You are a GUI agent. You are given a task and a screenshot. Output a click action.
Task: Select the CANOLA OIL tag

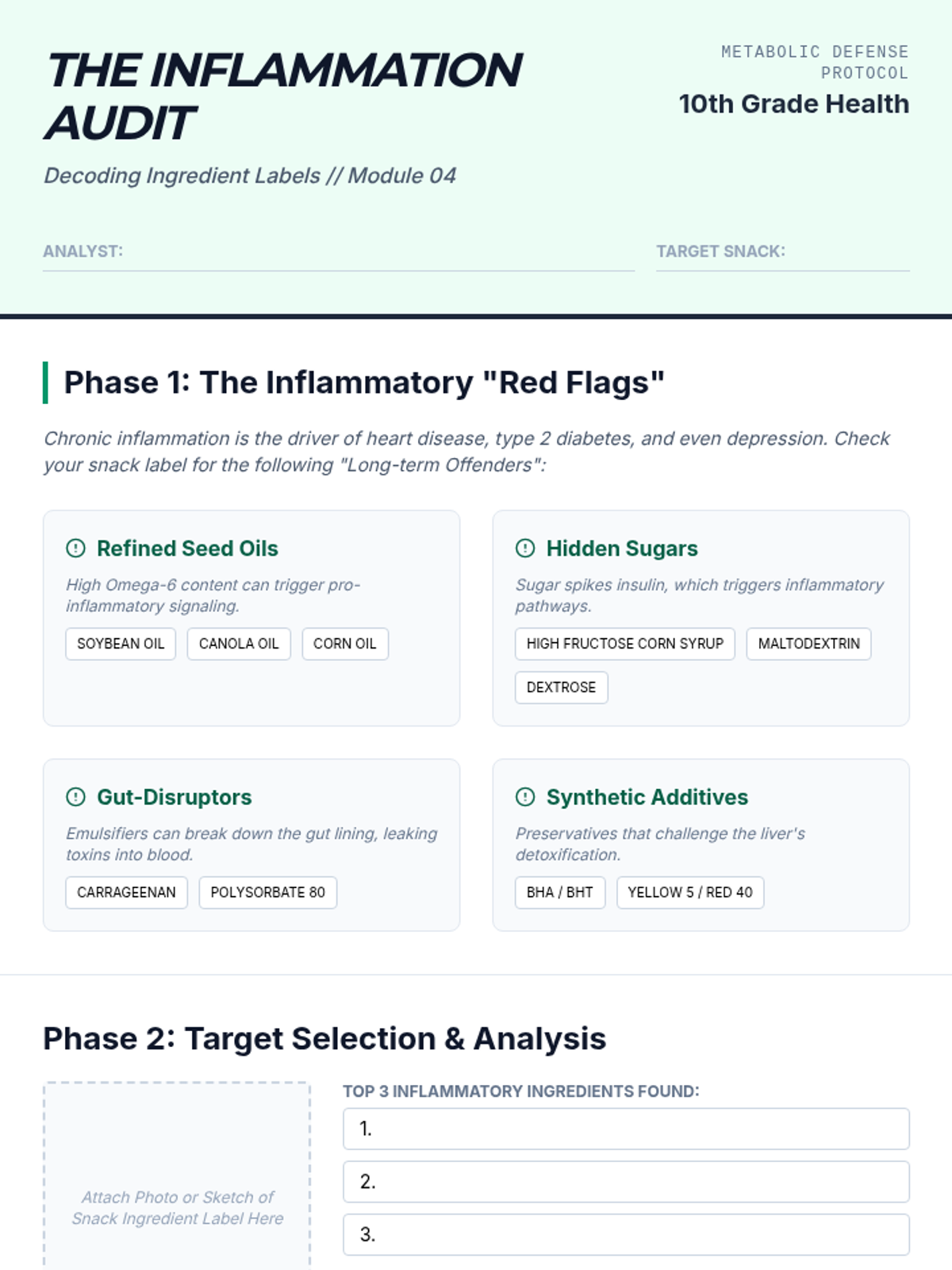(x=239, y=644)
